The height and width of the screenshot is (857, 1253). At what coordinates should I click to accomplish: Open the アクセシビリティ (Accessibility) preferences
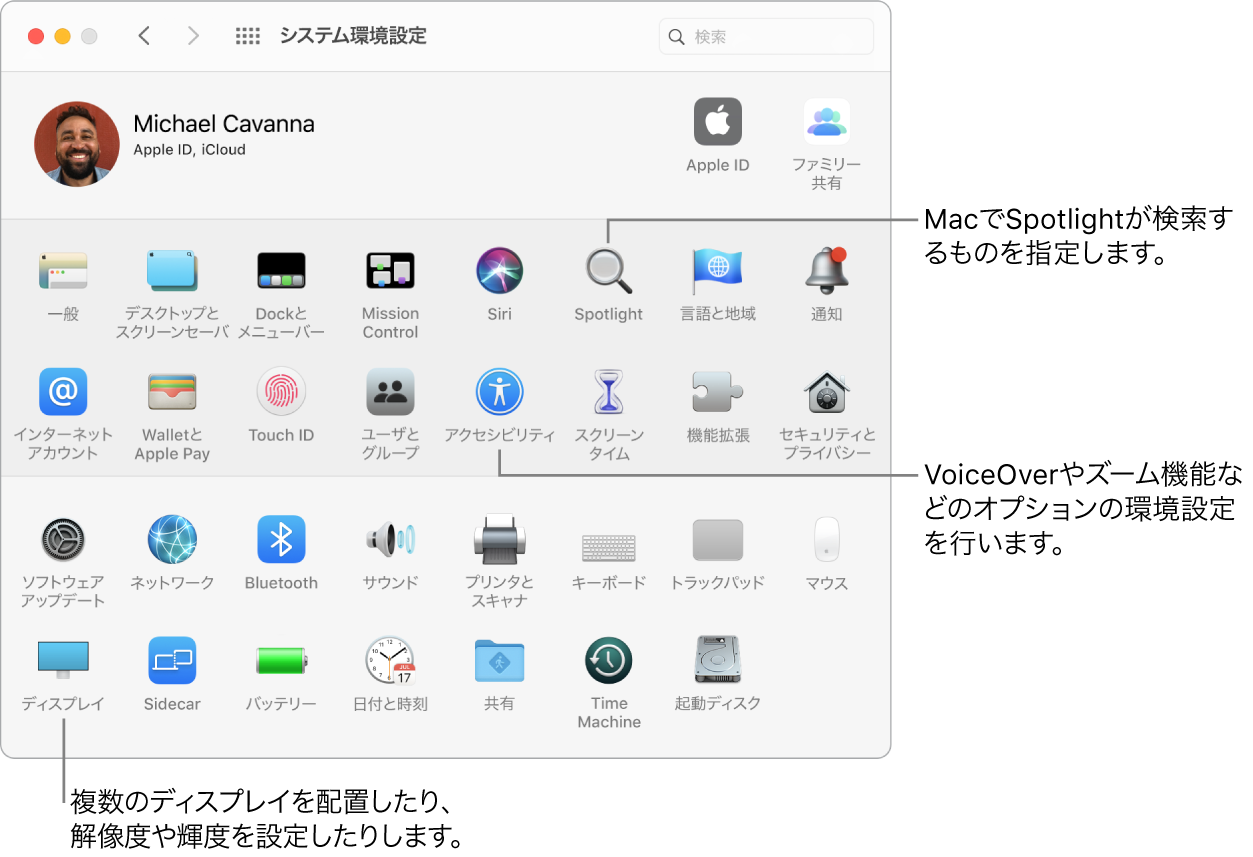499,392
